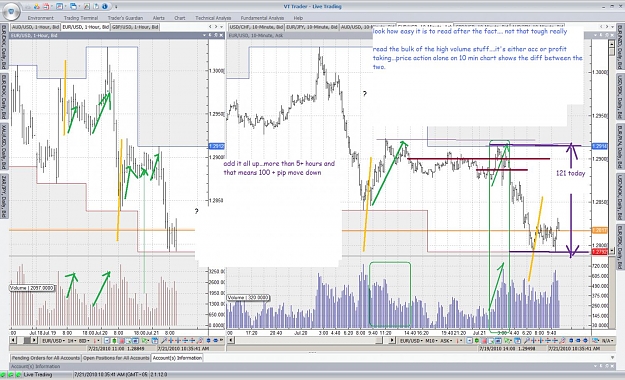Open the Help ribbon tab

[x=298, y=18]
